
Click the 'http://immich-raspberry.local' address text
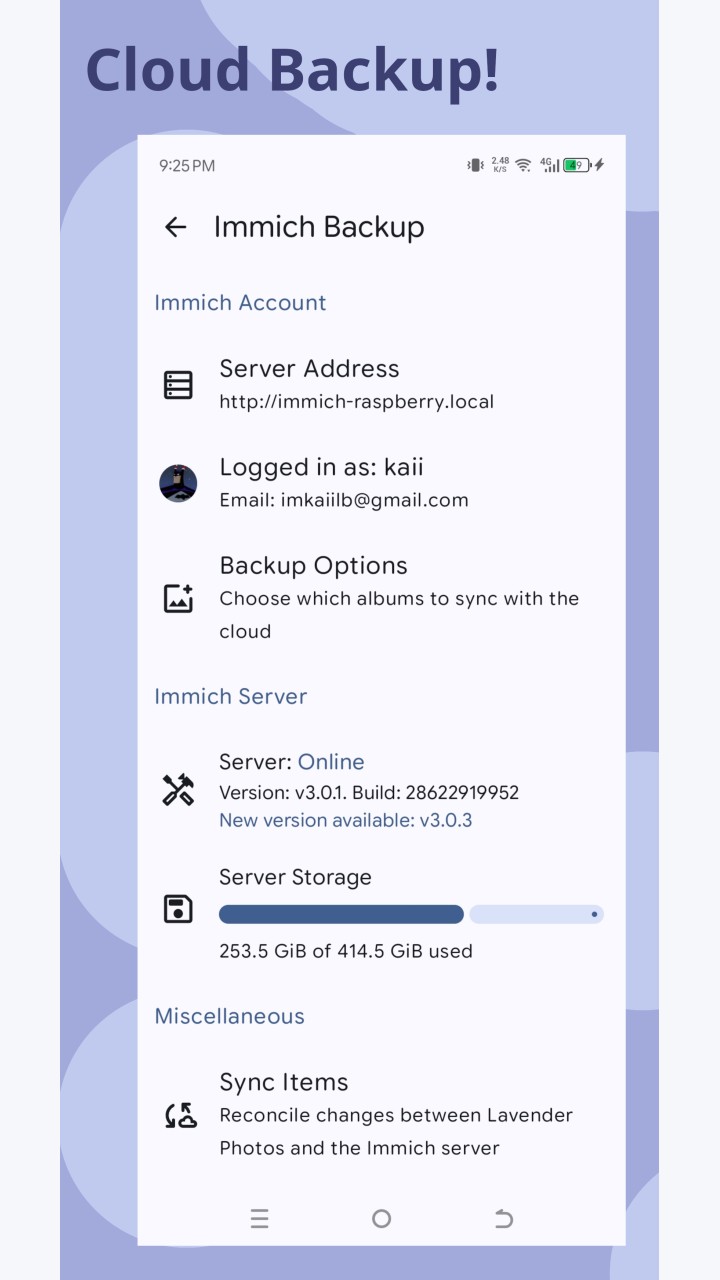pyautogui.click(x=357, y=402)
